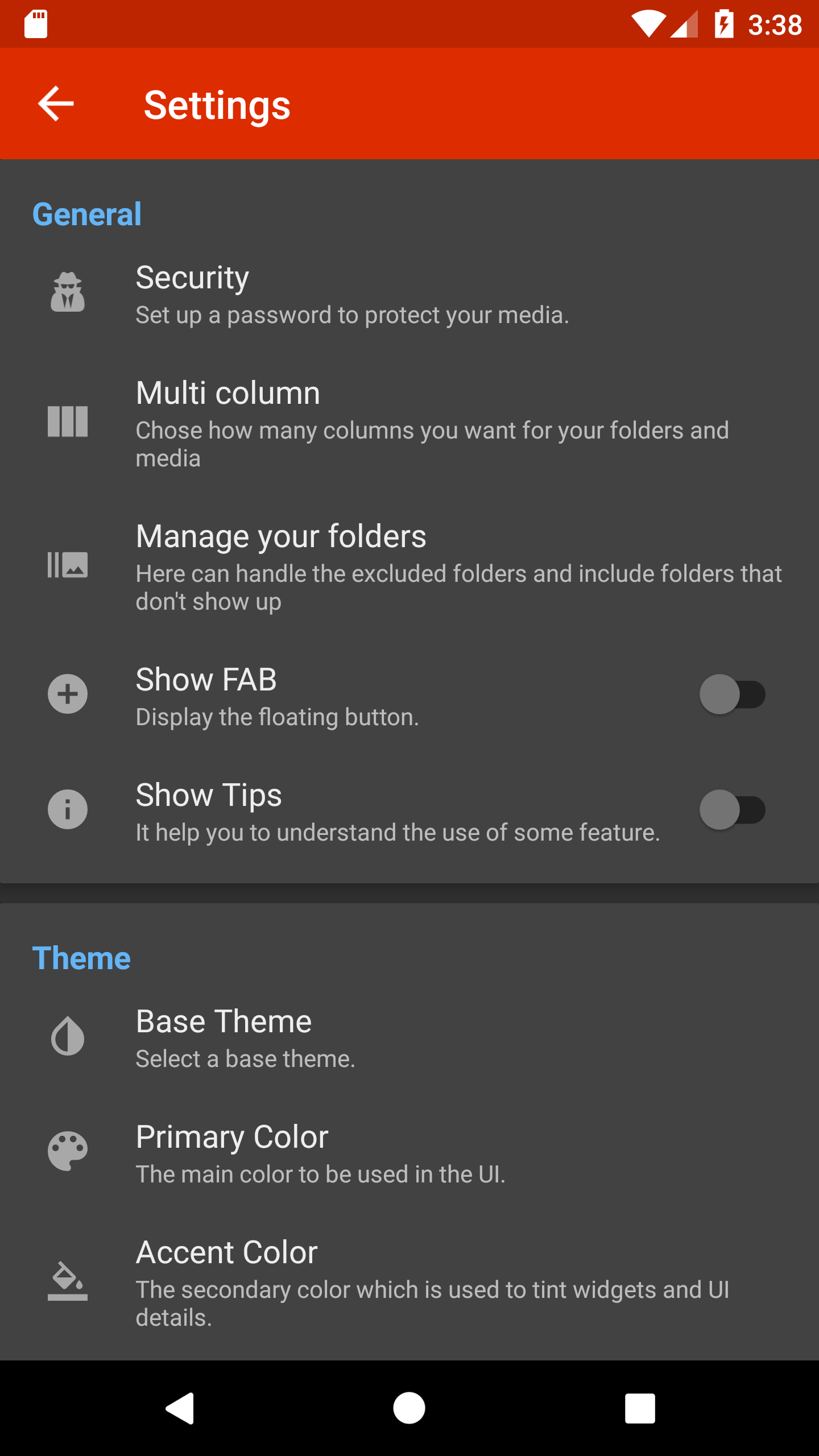Tap the info icon beside Show Tips
Screen dimensions: 819x1456
tap(68, 809)
